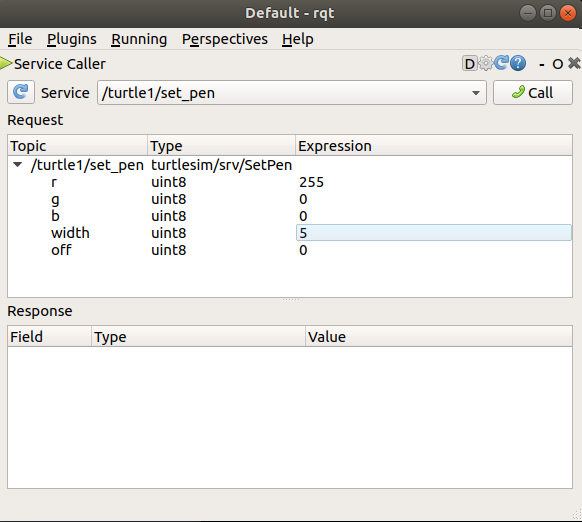Refresh the service list with the blue arrow button
This screenshot has height=522, width=582.
pyautogui.click(x=21, y=92)
